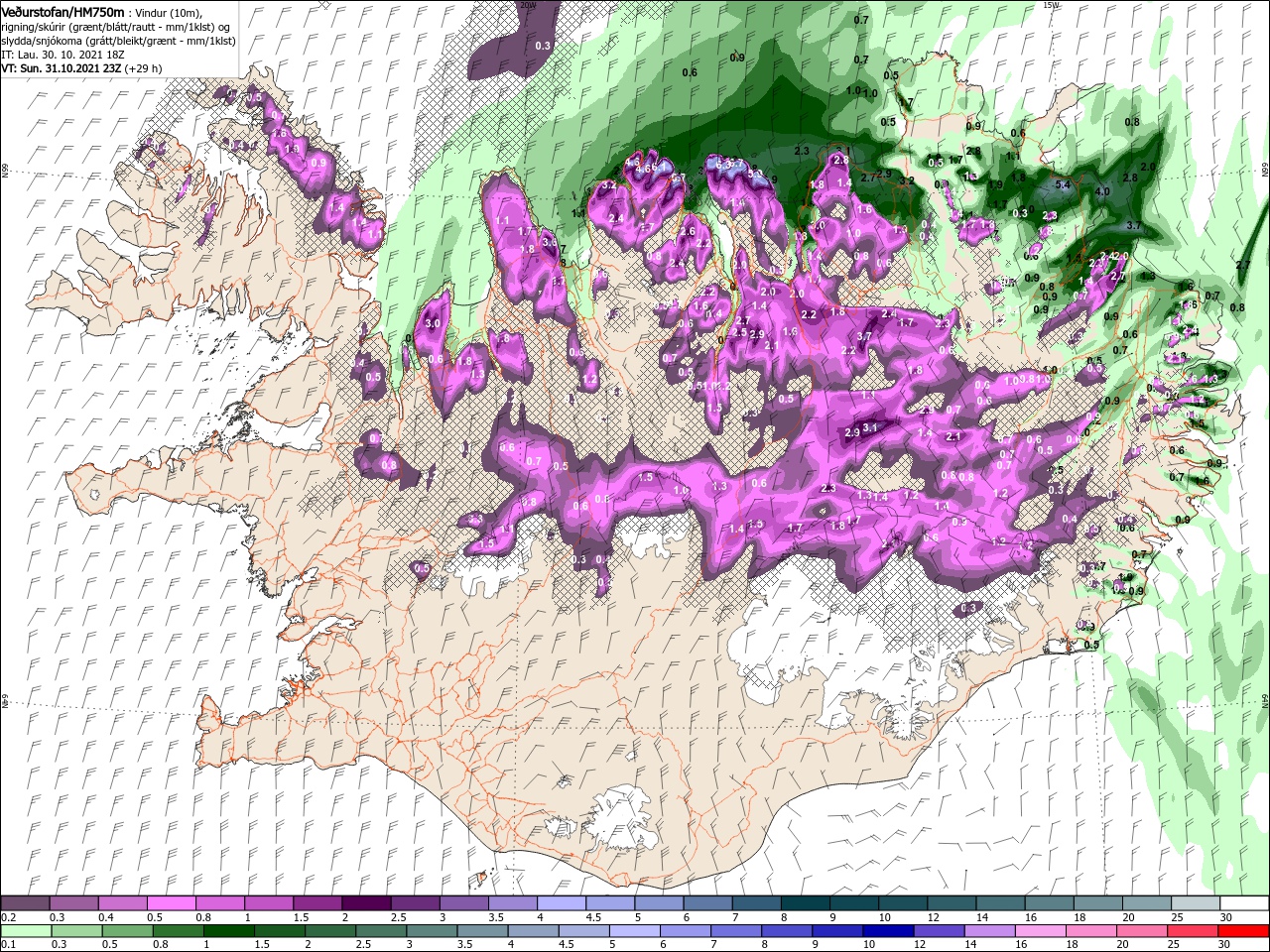Click the '3.0' snowfall value on the map
This screenshot has height=952, width=1270.
click(433, 323)
